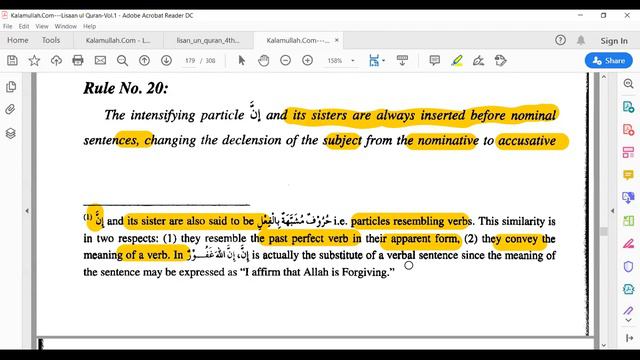Open the Help menu
Viewport: 640px width, 360px height.
click(89, 26)
